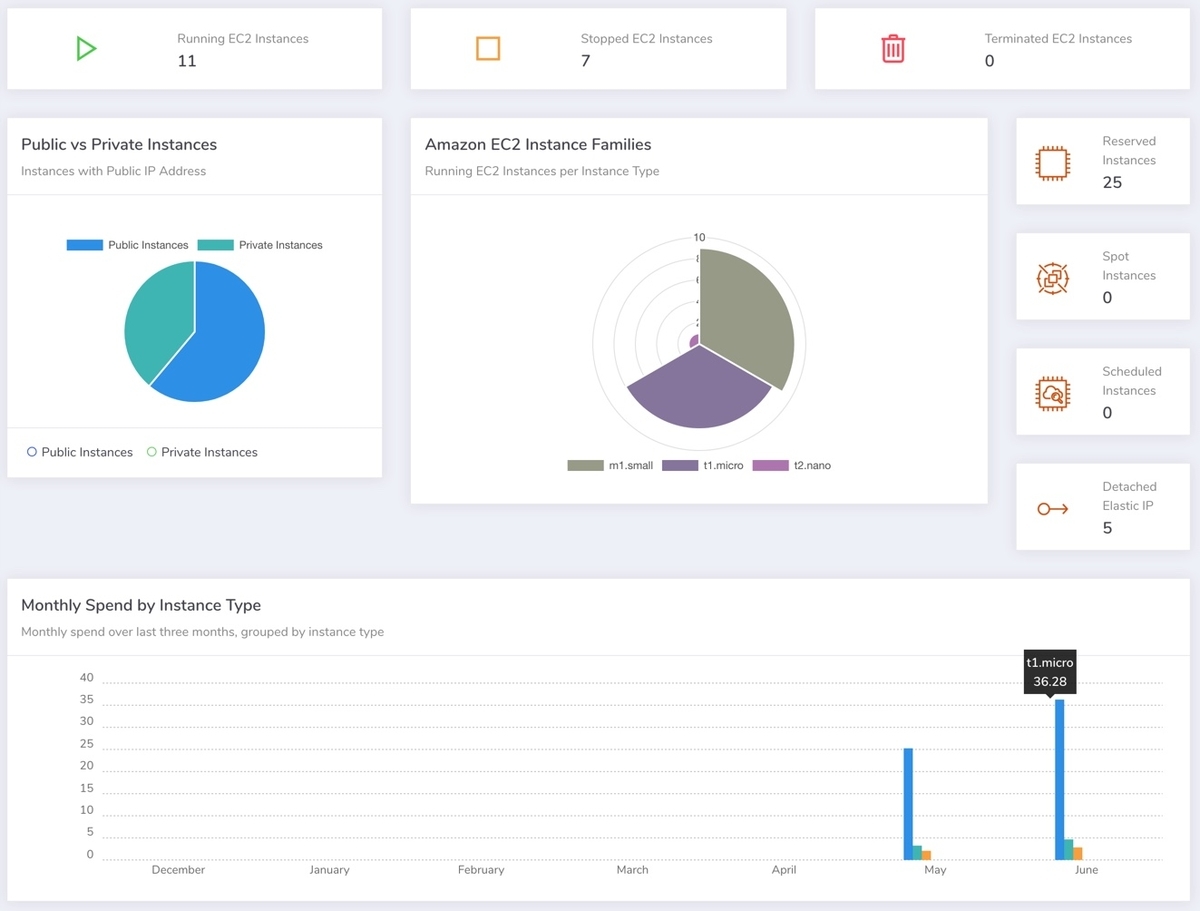
Task: Click the Spot Instances label
Action: [x=1129, y=266]
